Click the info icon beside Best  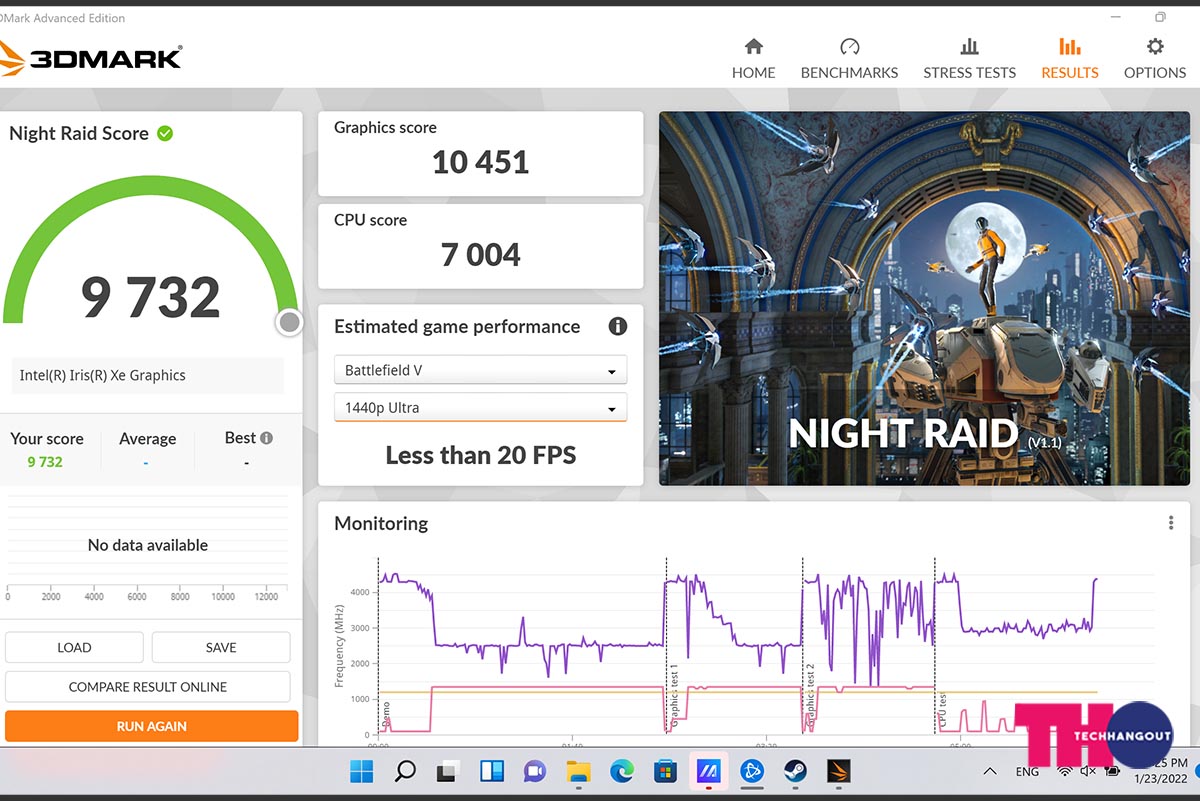pyautogui.click(x=266, y=438)
